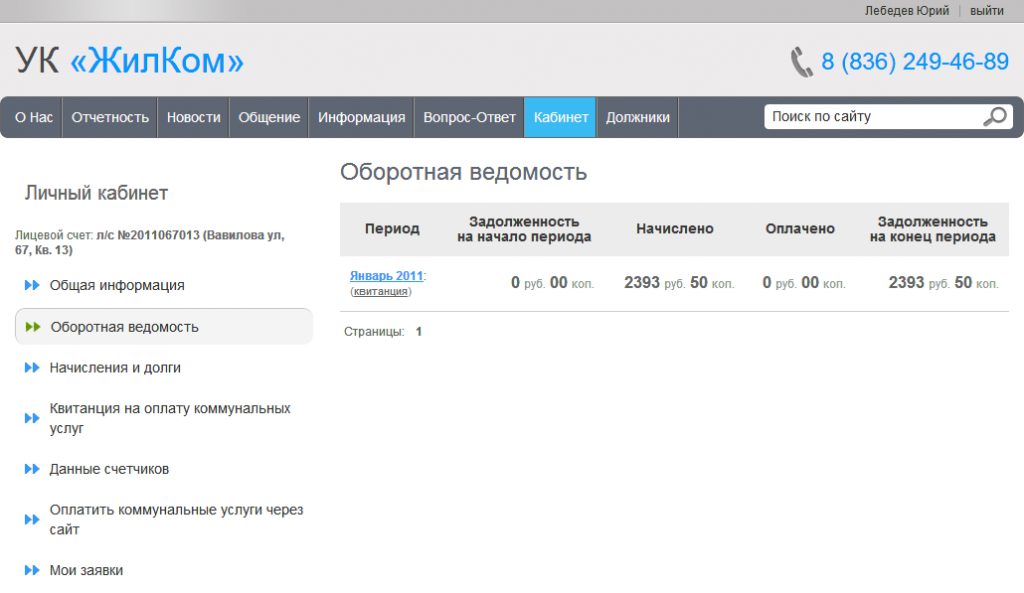Log out using the выйти link
Image resolution: width=1024 pixels, height=593 pixels.
[986, 10]
